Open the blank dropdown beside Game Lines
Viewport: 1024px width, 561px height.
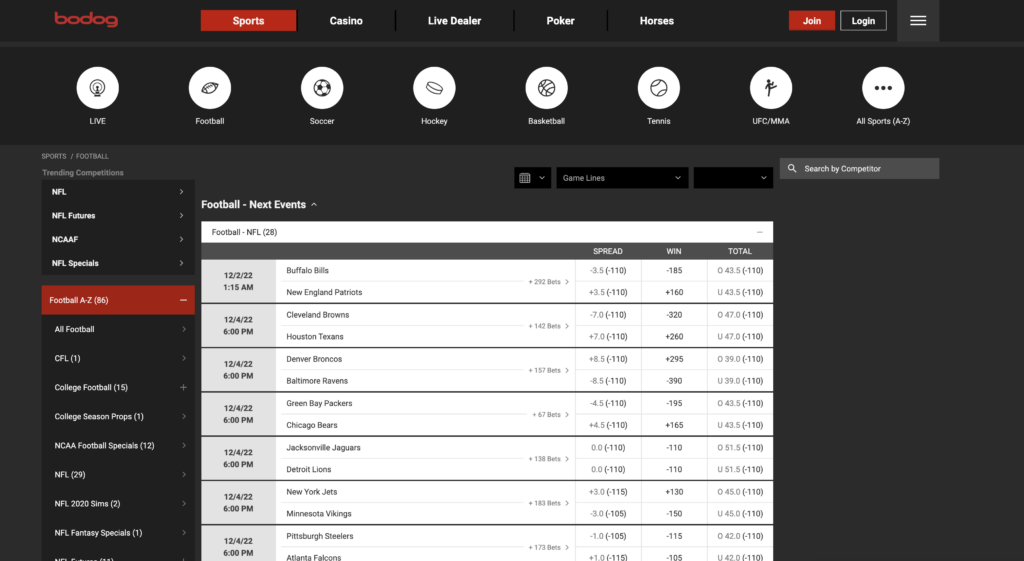(733, 178)
